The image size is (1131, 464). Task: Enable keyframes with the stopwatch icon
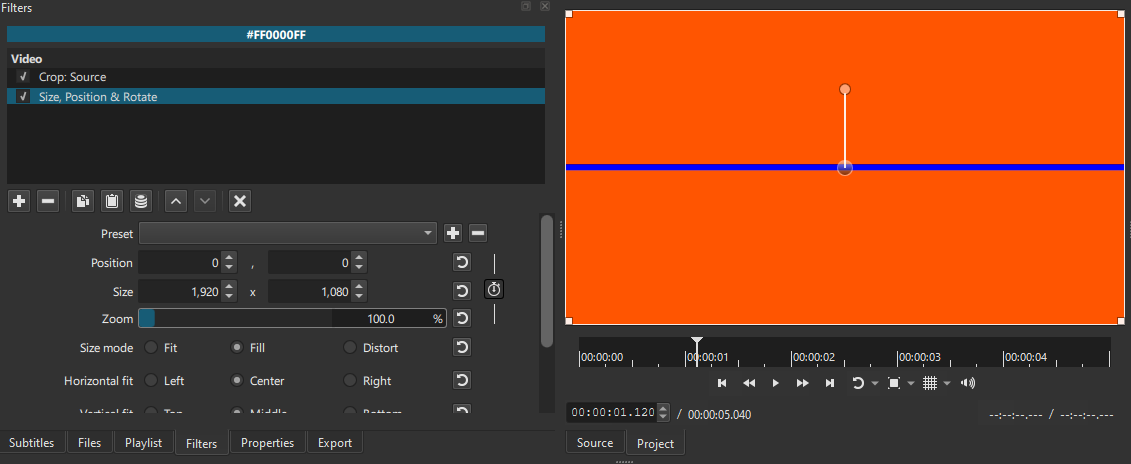coord(494,289)
